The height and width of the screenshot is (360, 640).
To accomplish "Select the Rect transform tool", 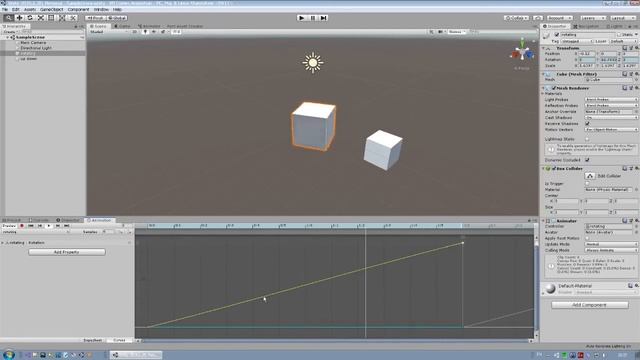I will tap(51, 18).
